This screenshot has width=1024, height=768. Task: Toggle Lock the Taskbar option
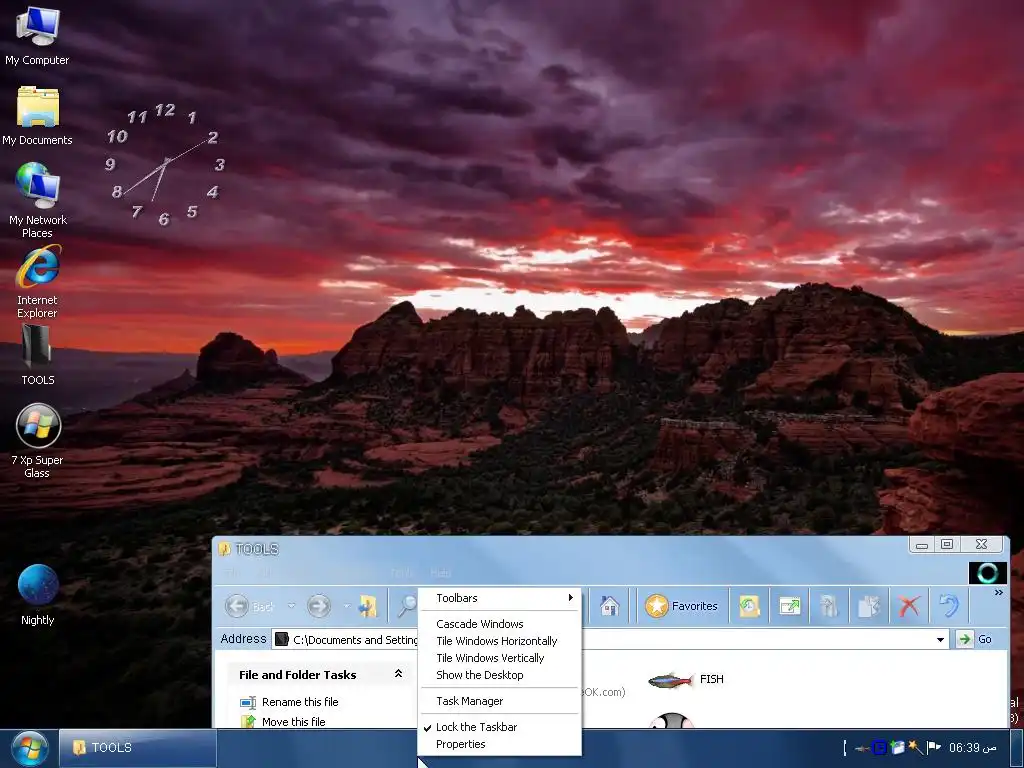[x=500, y=727]
